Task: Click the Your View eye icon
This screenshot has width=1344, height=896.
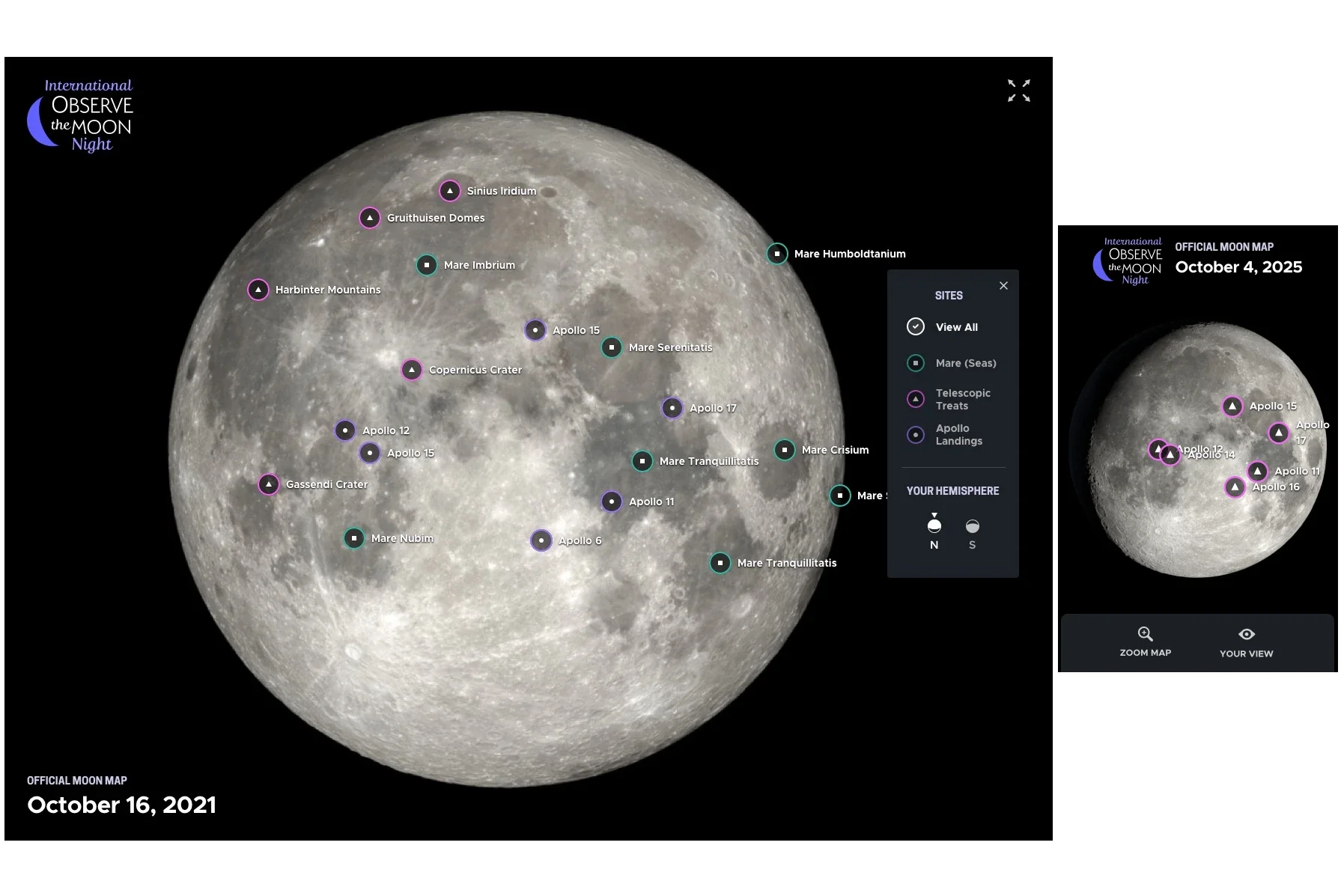Action: coord(1245,633)
